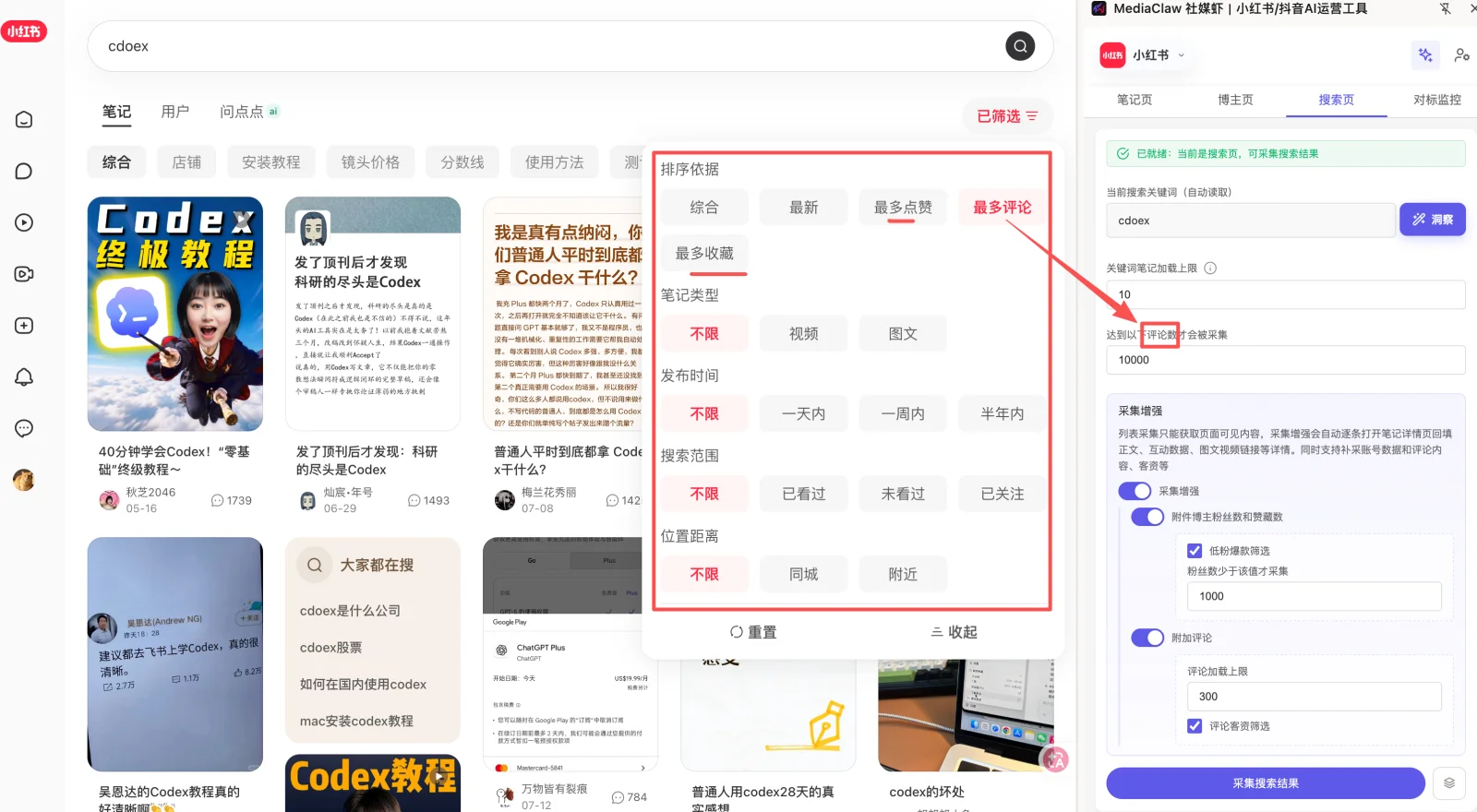Open the profile avatar in left sidebar
The height and width of the screenshot is (812, 1477).
click(x=24, y=480)
